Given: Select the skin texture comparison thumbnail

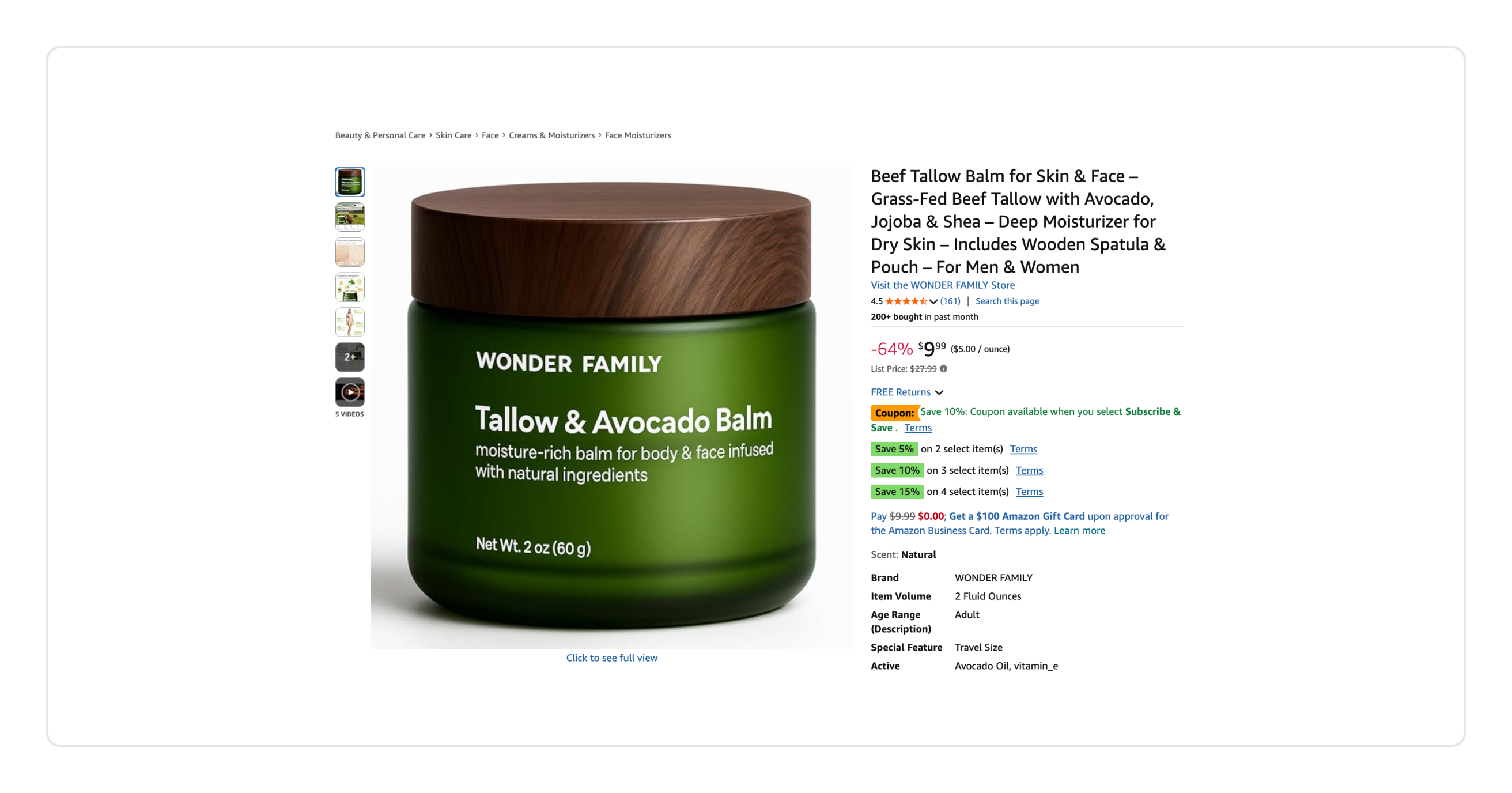Looking at the screenshot, I should pyautogui.click(x=350, y=252).
